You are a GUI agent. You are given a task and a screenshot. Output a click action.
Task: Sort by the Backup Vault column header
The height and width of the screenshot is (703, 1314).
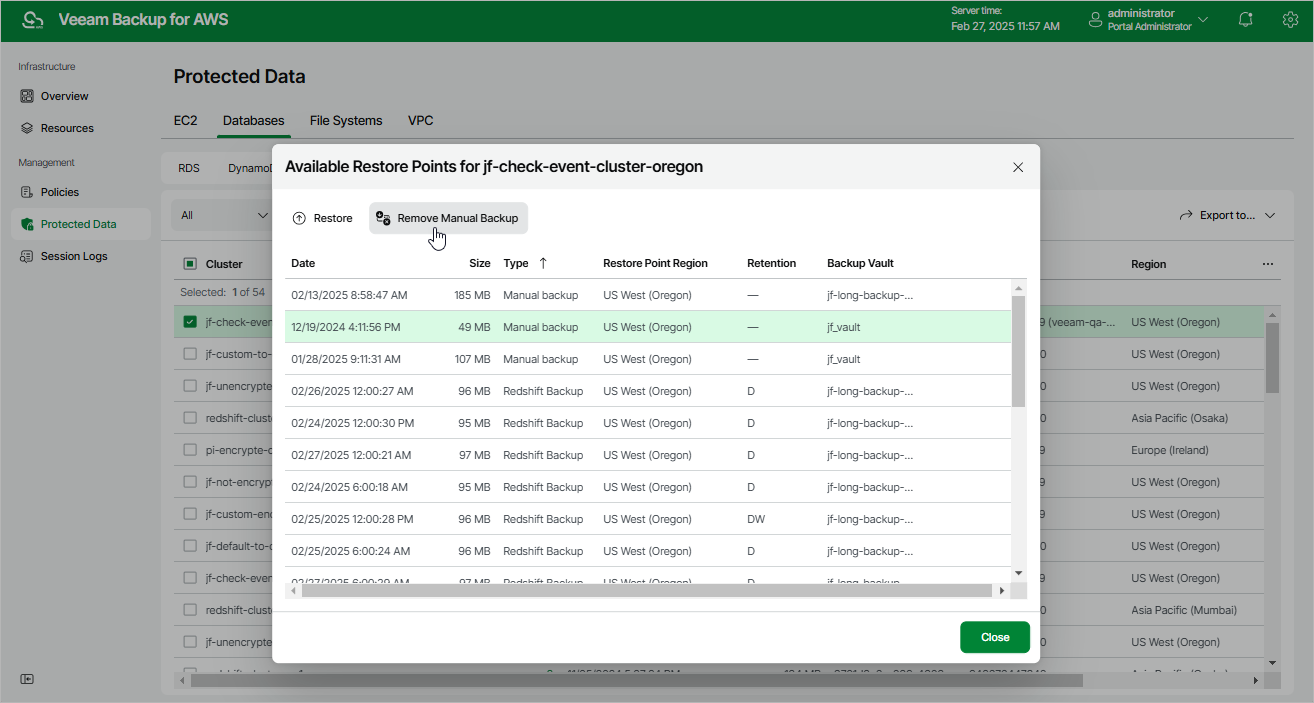860,263
